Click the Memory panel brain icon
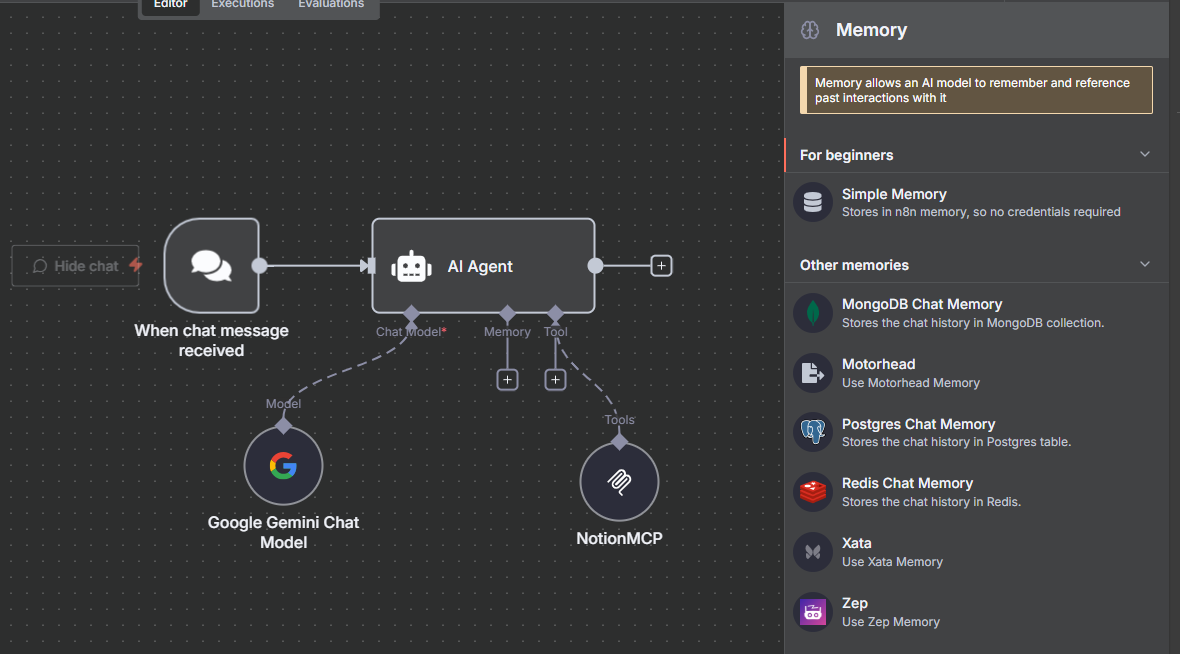 (x=809, y=30)
